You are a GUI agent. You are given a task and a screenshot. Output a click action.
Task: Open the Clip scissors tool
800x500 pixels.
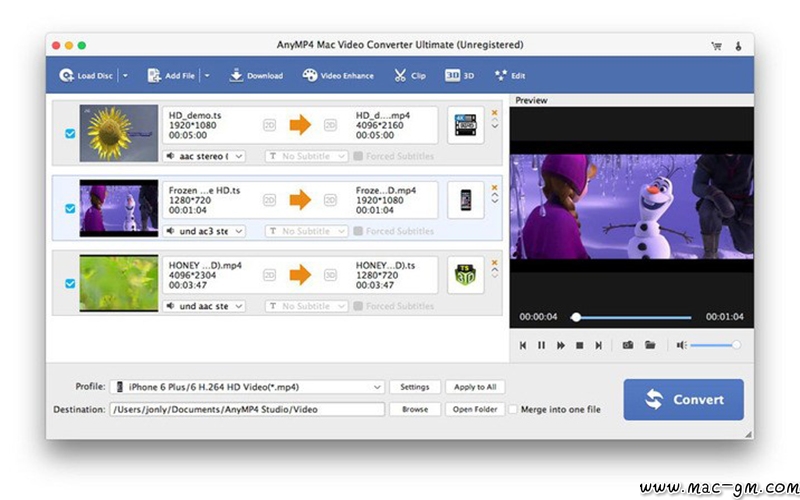tap(409, 76)
